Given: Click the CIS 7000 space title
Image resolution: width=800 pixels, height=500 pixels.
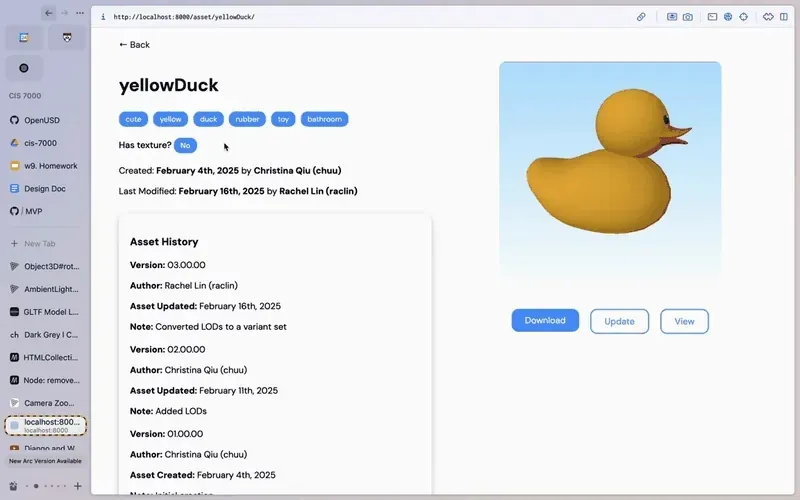Looking at the screenshot, I should [25, 96].
